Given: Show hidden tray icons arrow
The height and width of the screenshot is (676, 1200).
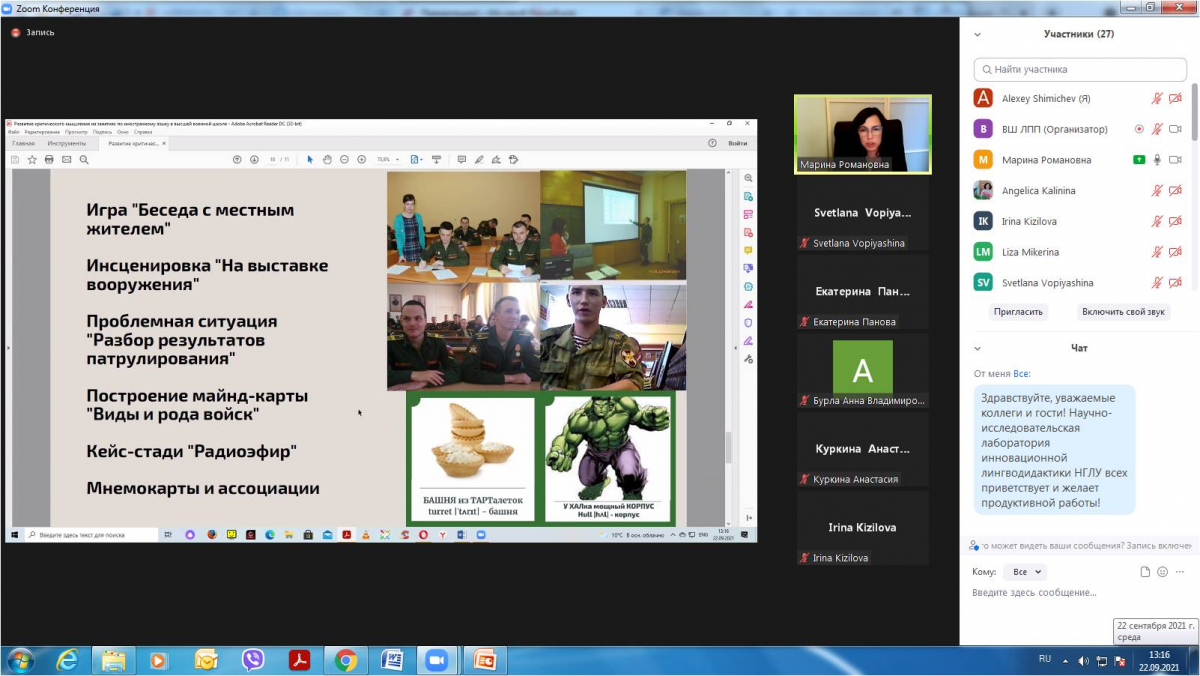Looking at the screenshot, I should tap(1065, 660).
